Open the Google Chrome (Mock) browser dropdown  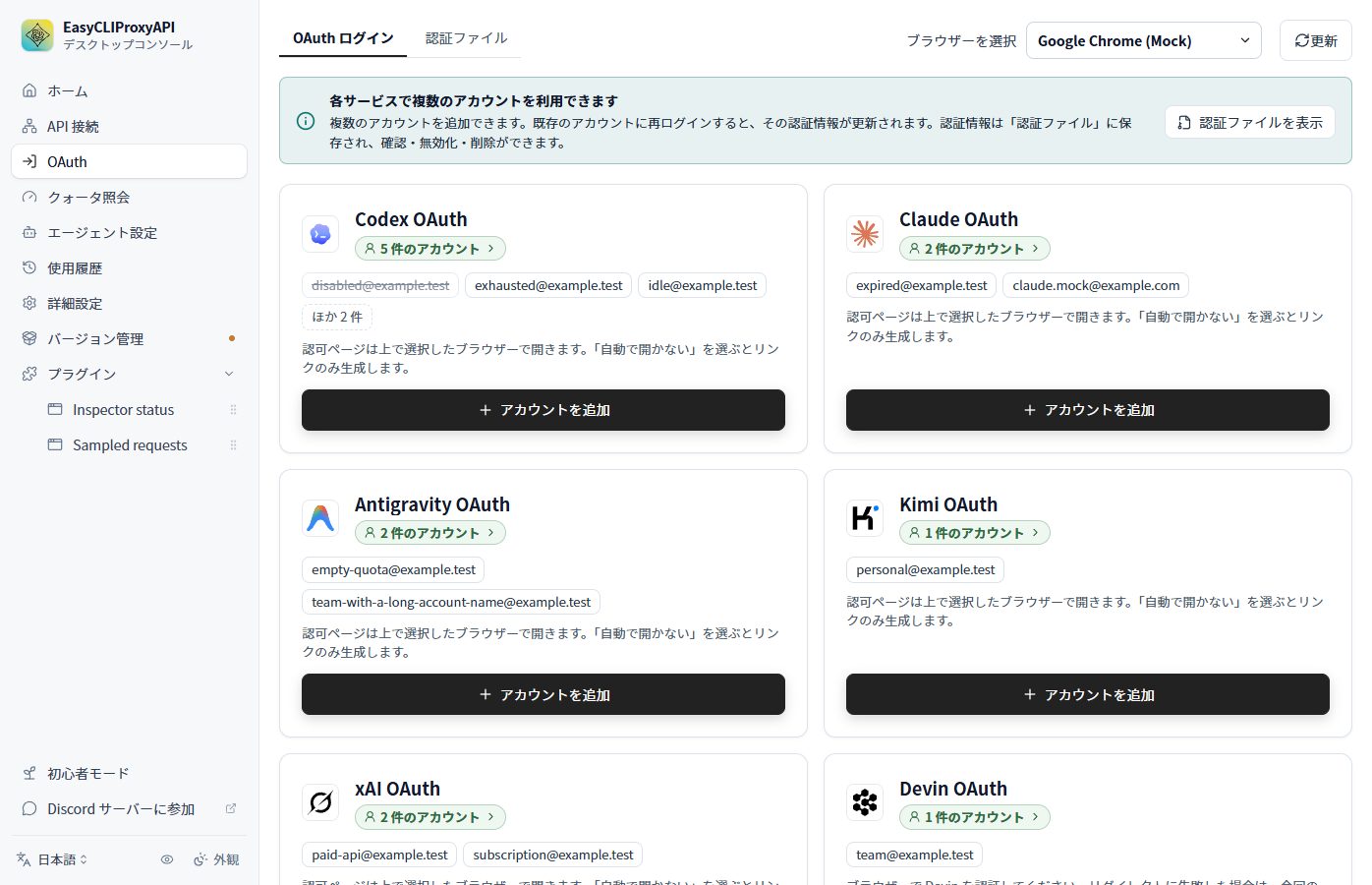1144,40
